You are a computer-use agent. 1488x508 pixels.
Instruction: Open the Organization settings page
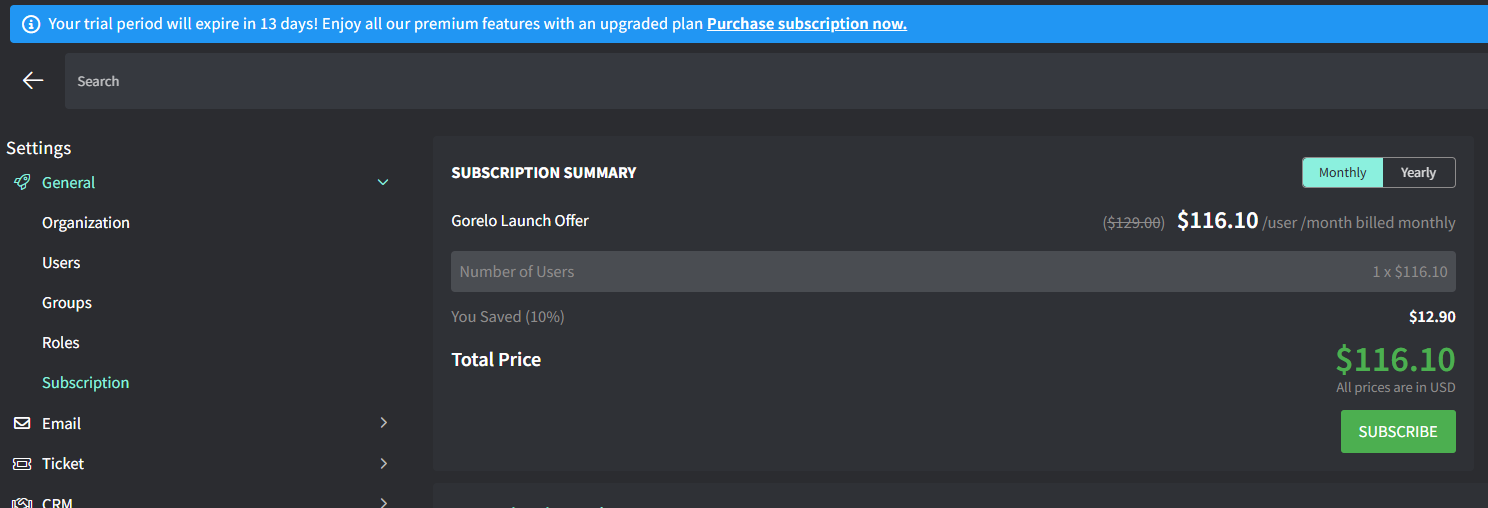tap(86, 222)
